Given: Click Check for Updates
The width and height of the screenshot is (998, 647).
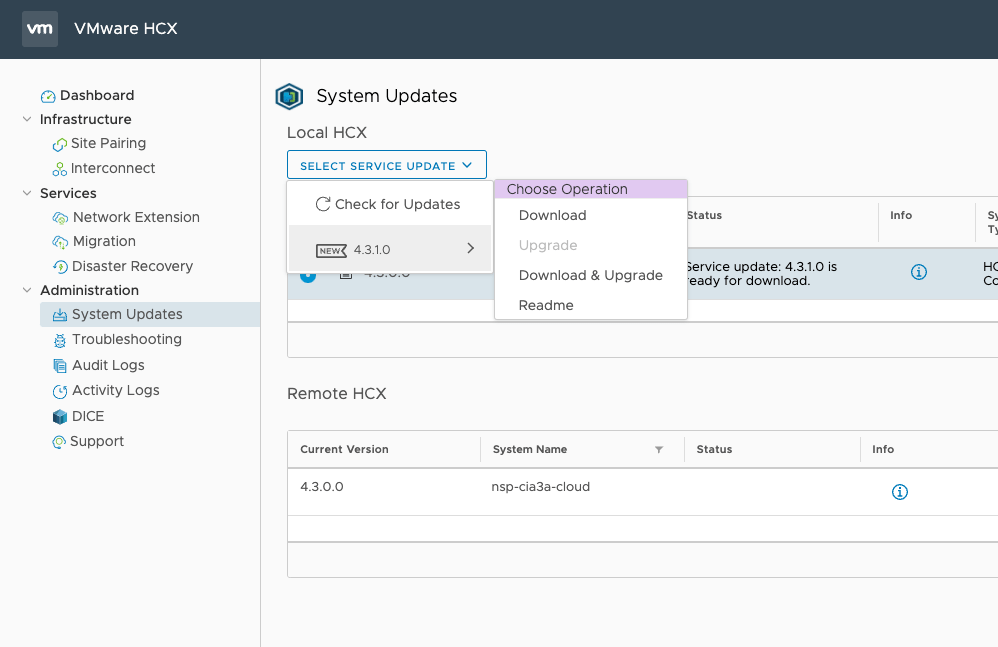Looking at the screenshot, I should (x=388, y=205).
